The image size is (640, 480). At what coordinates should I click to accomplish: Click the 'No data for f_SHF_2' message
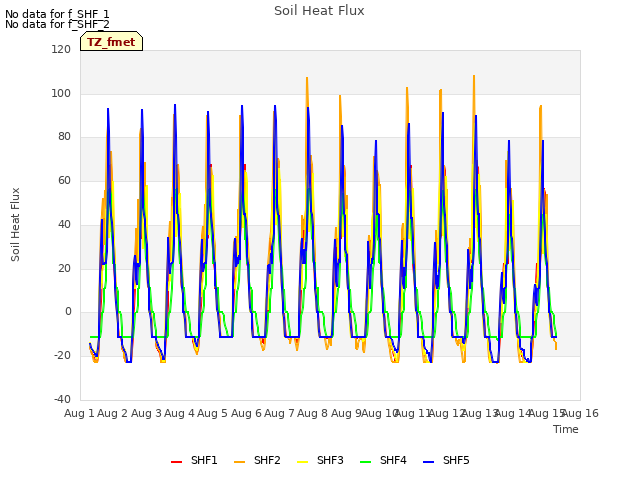(57, 24)
